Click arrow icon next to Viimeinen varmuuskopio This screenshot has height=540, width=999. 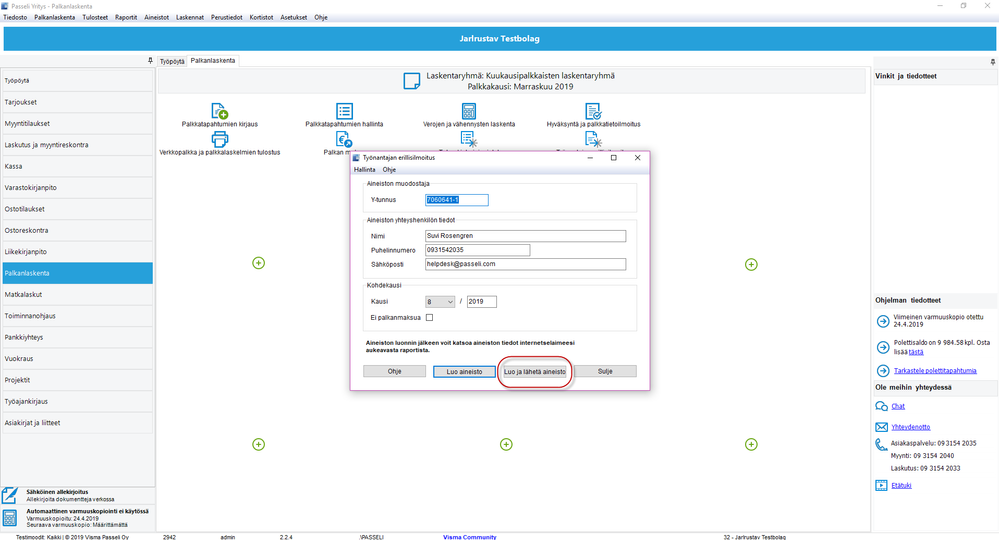(882, 322)
